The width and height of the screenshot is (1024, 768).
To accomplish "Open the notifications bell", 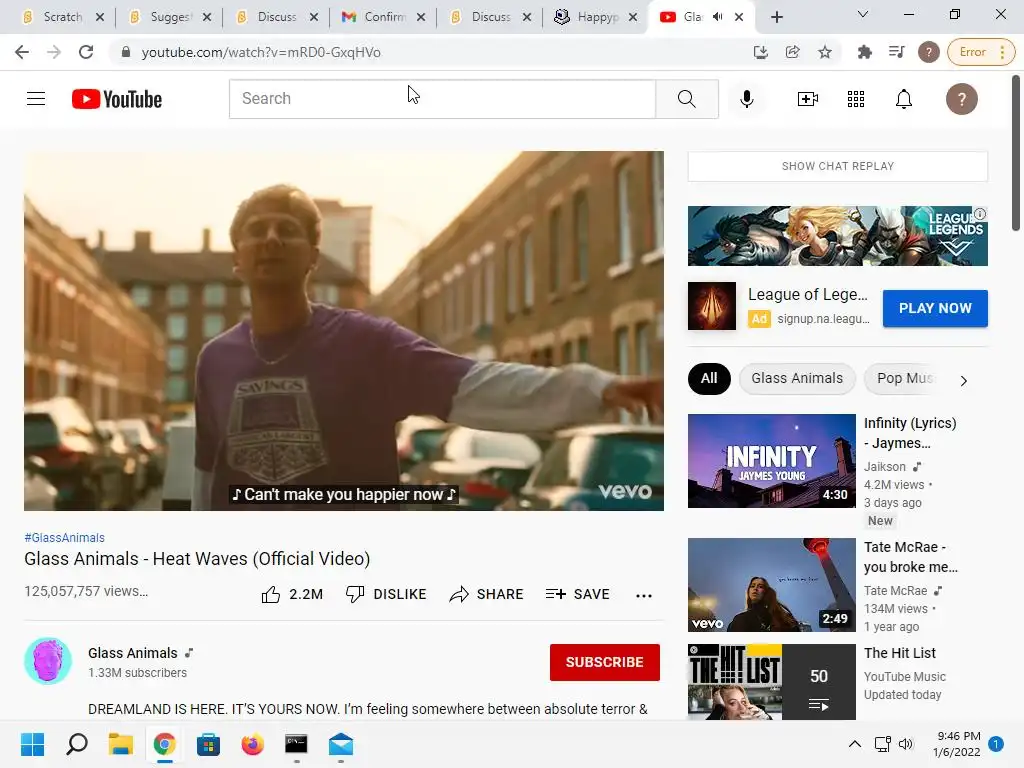I will click(x=904, y=99).
